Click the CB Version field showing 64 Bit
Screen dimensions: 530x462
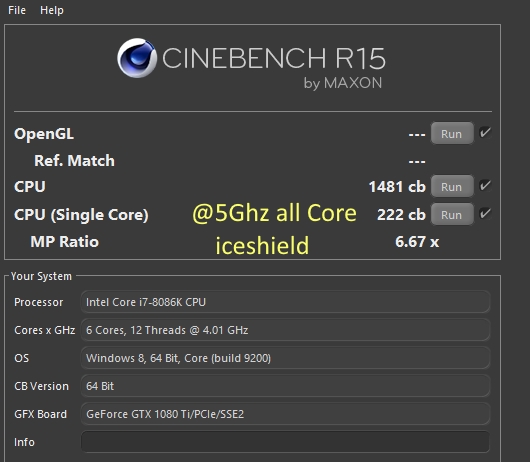[285, 386]
